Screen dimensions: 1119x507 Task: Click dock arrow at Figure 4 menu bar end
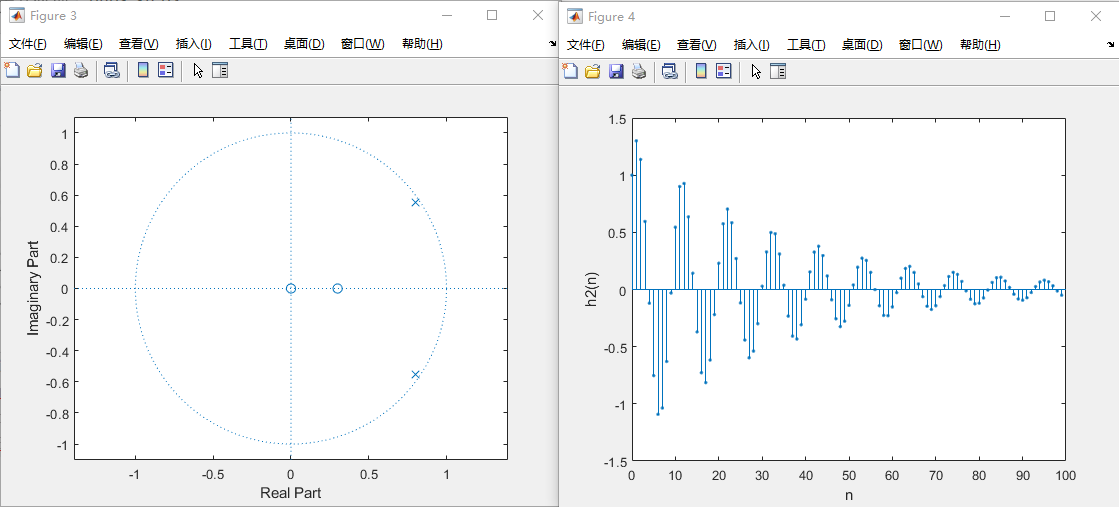pos(1110,44)
